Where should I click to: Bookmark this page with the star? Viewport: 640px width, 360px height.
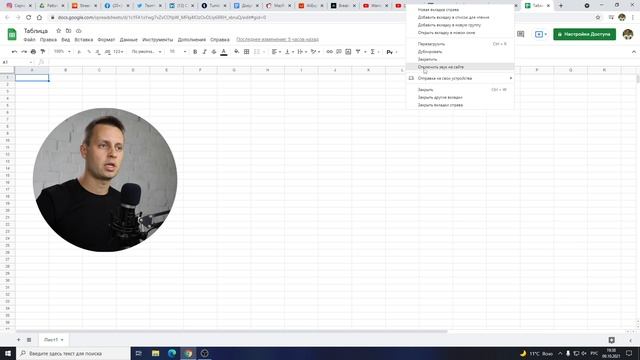pyautogui.click(x=598, y=18)
